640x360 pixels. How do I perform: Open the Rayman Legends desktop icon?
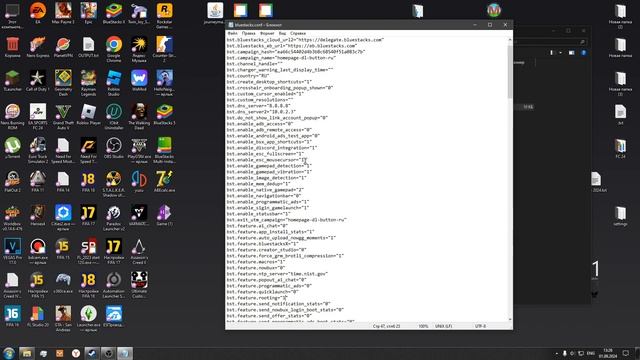tap(88, 83)
